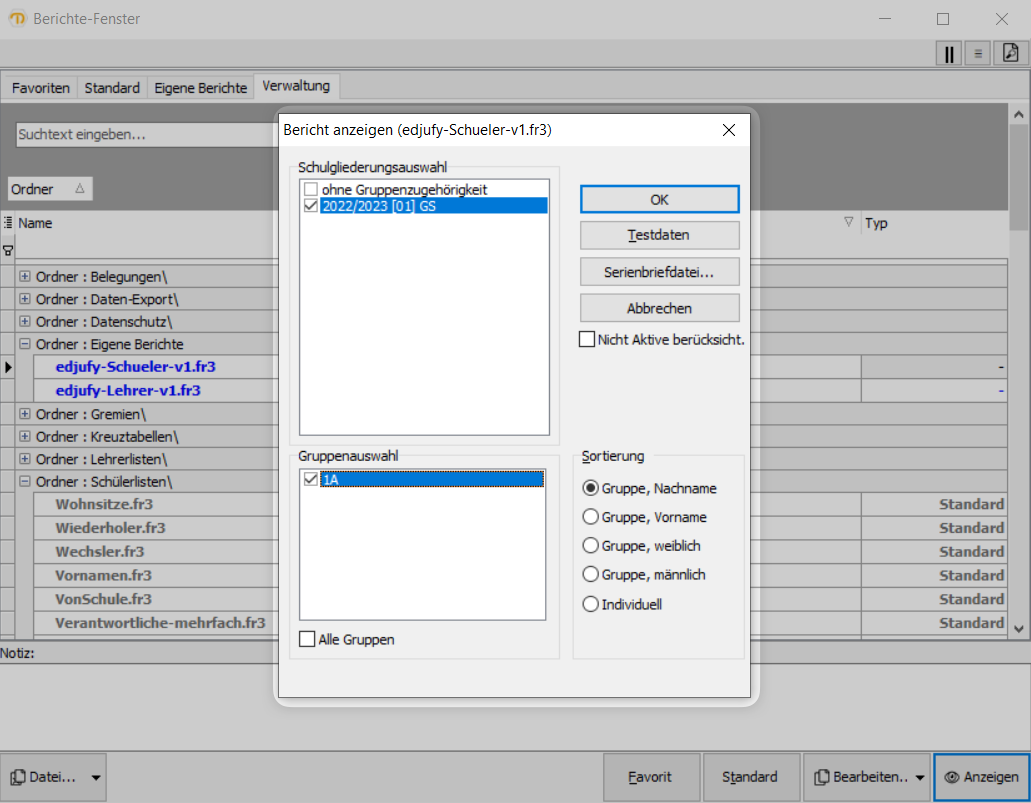Collapse the Ordner : Eigene Berichte folder

(x=25, y=344)
